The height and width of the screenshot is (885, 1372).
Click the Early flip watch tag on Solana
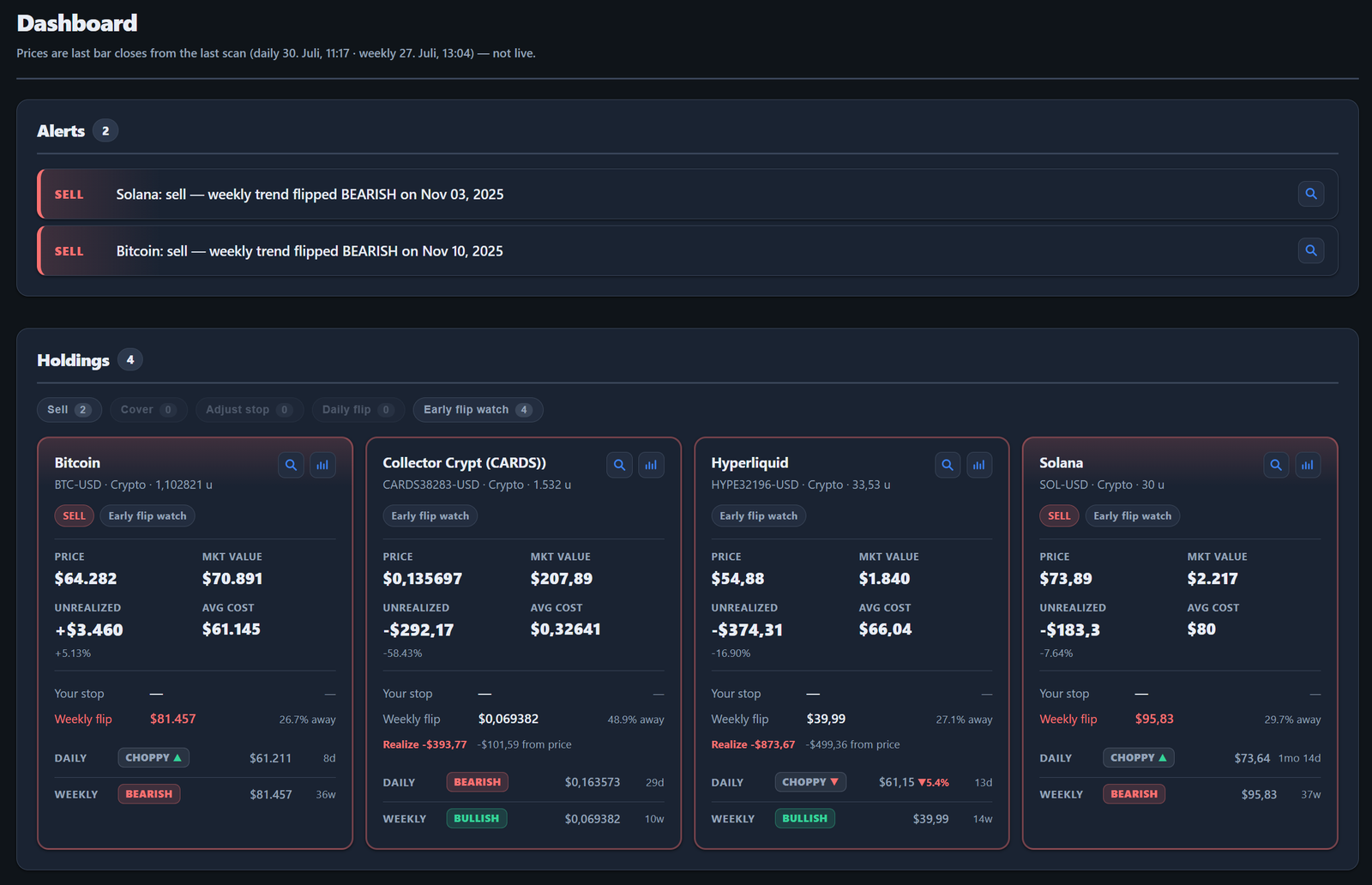point(1133,515)
